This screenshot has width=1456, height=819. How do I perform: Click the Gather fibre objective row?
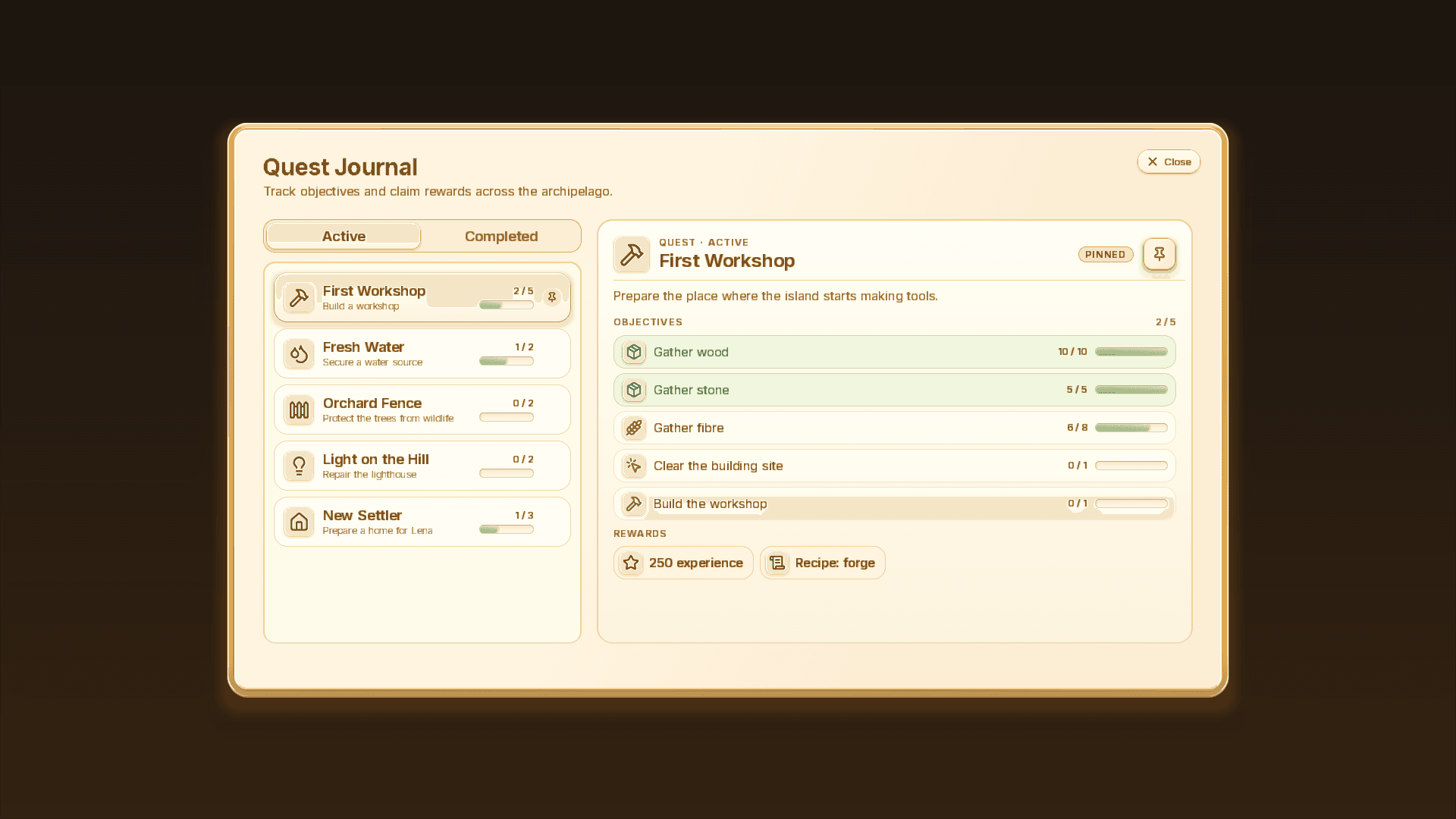coord(895,428)
